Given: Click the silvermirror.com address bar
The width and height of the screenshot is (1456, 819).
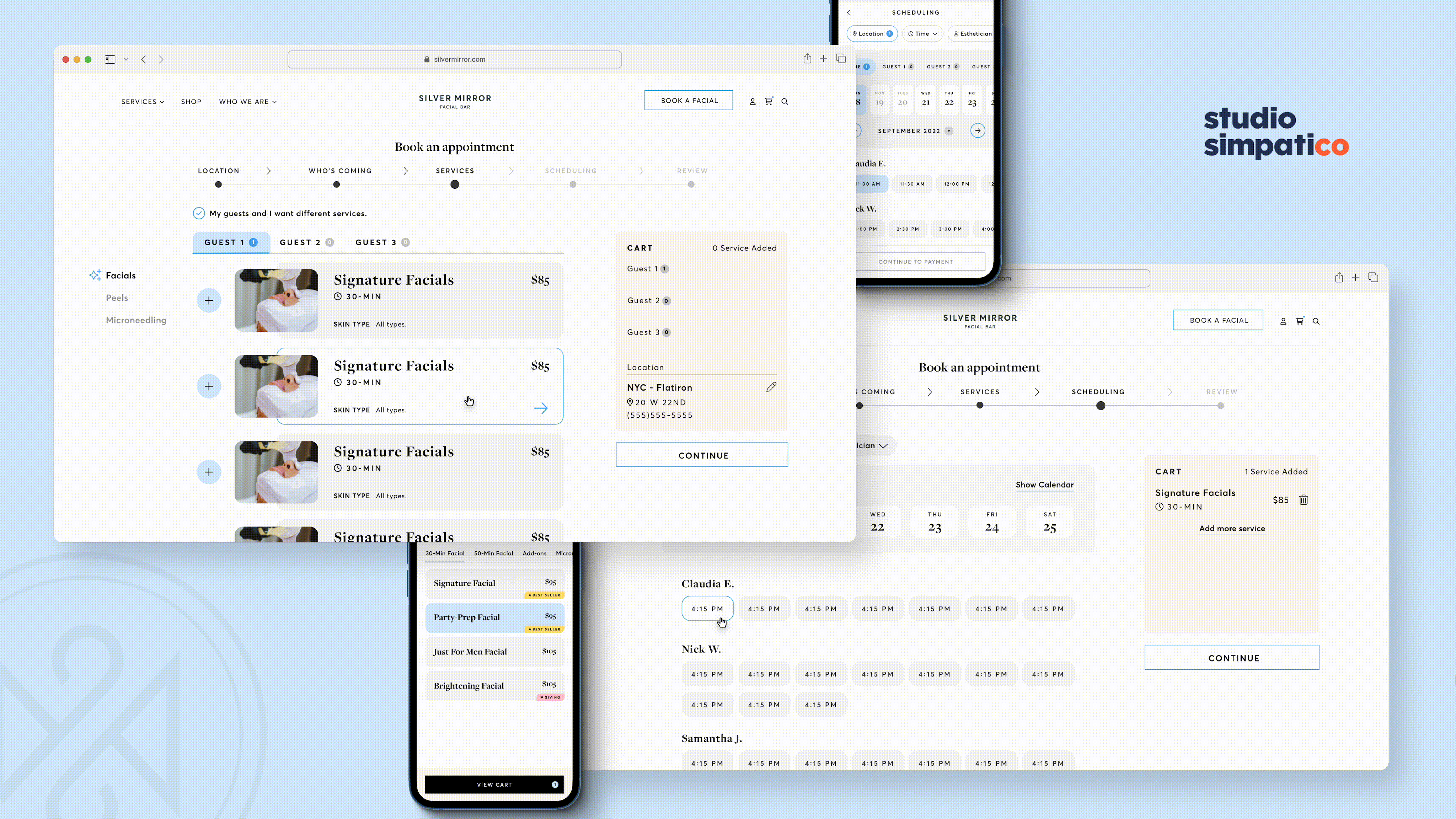Looking at the screenshot, I should point(454,59).
